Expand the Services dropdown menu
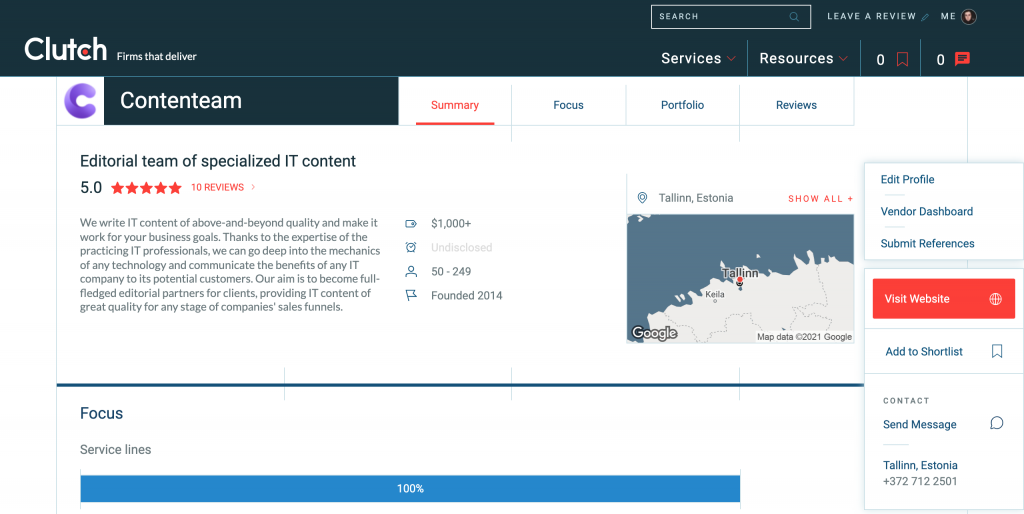The height and width of the screenshot is (514, 1024). (698, 58)
